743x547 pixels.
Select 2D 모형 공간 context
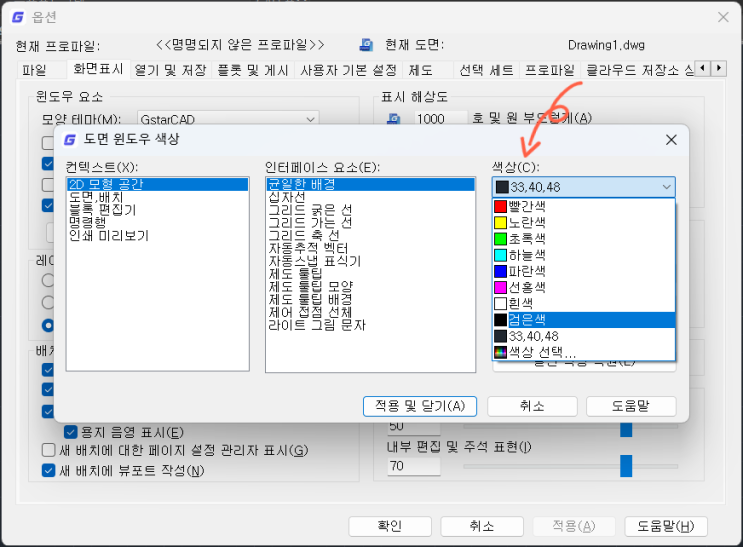tap(157, 184)
